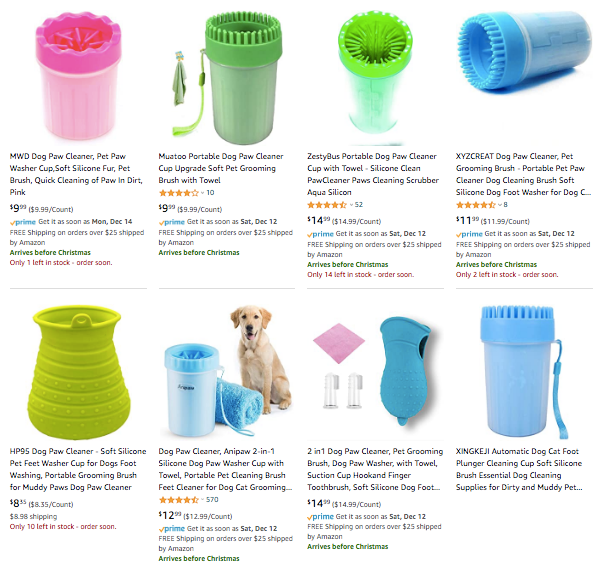Expand the Anipaw star rating dropdown arrow
The image size is (601, 571).
tap(202, 500)
